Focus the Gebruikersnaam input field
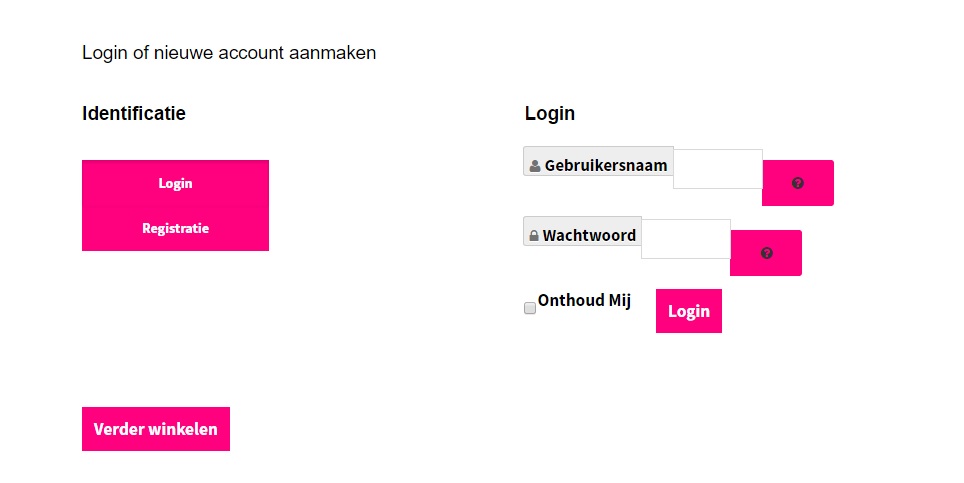964x483 pixels. [x=717, y=168]
